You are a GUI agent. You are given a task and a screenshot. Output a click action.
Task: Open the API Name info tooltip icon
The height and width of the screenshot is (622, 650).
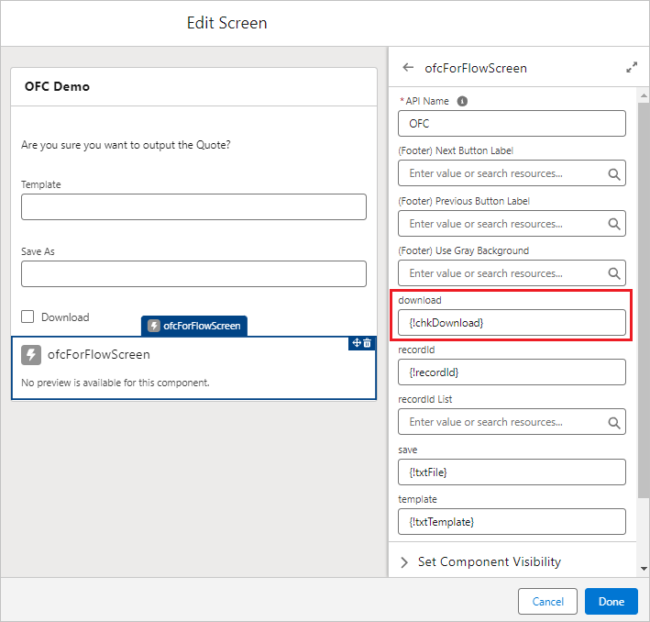point(462,101)
